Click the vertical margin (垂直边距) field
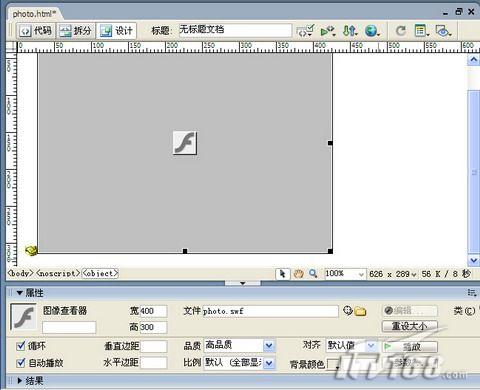 pos(153,346)
